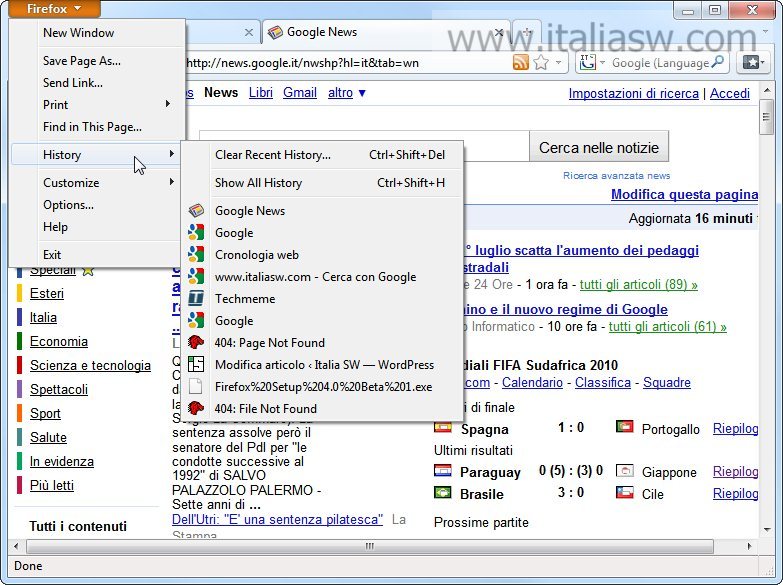Expand the altro dropdown
The height and width of the screenshot is (585, 783).
click(347, 92)
